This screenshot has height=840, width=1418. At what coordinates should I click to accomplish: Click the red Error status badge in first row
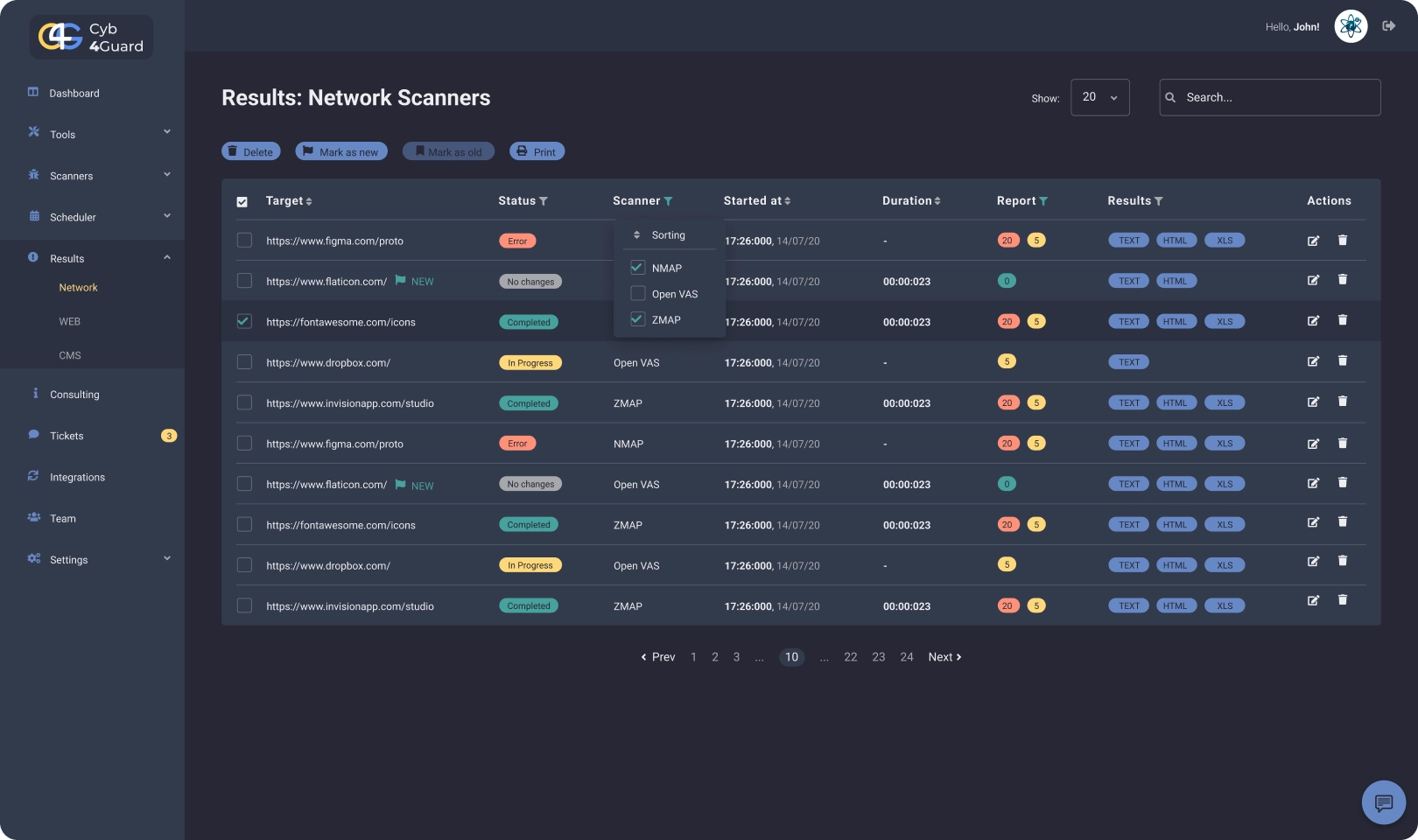click(517, 241)
